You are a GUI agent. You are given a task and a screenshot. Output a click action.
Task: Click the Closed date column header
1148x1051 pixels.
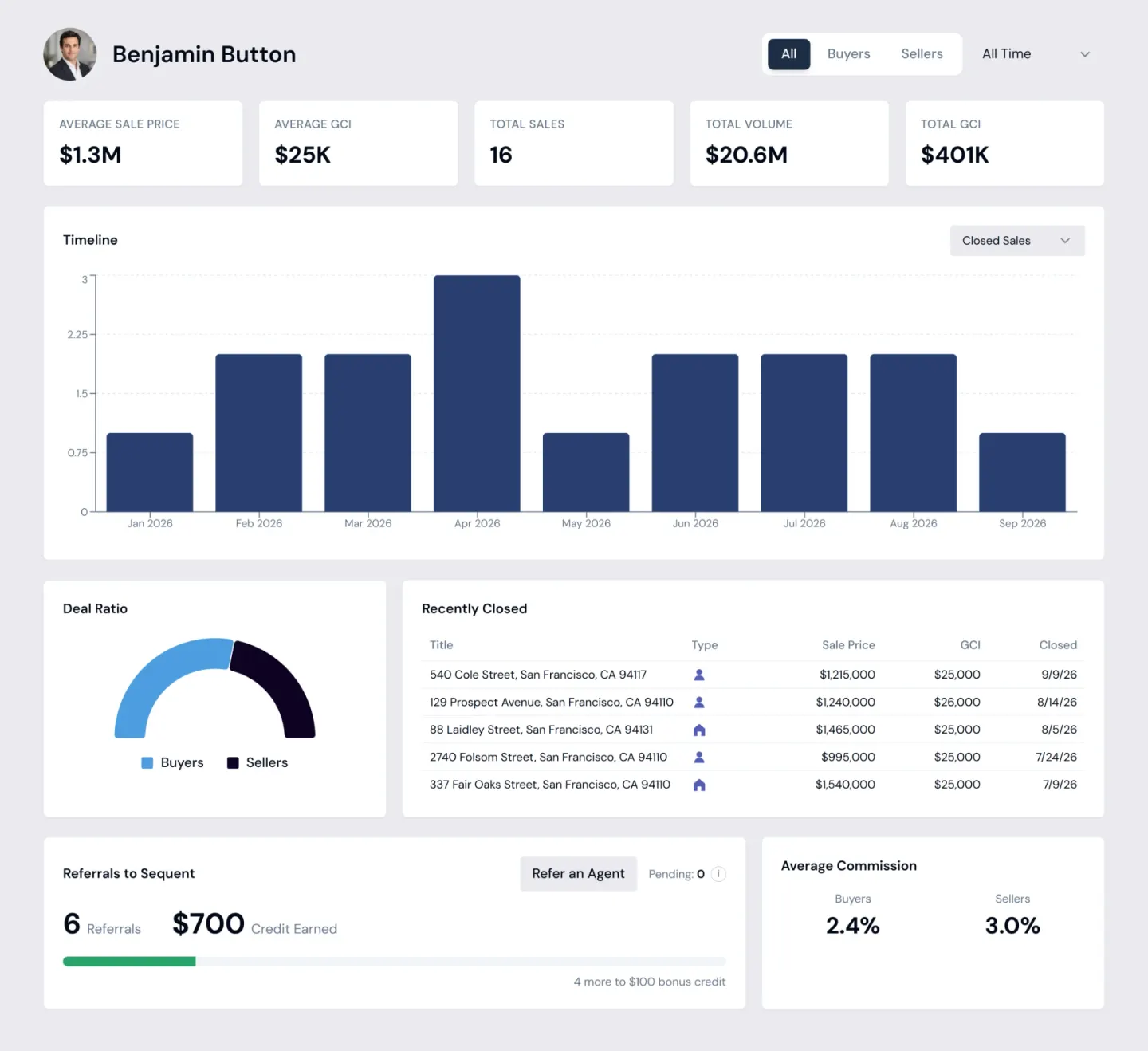pyautogui.click(x=1058, y=645)
